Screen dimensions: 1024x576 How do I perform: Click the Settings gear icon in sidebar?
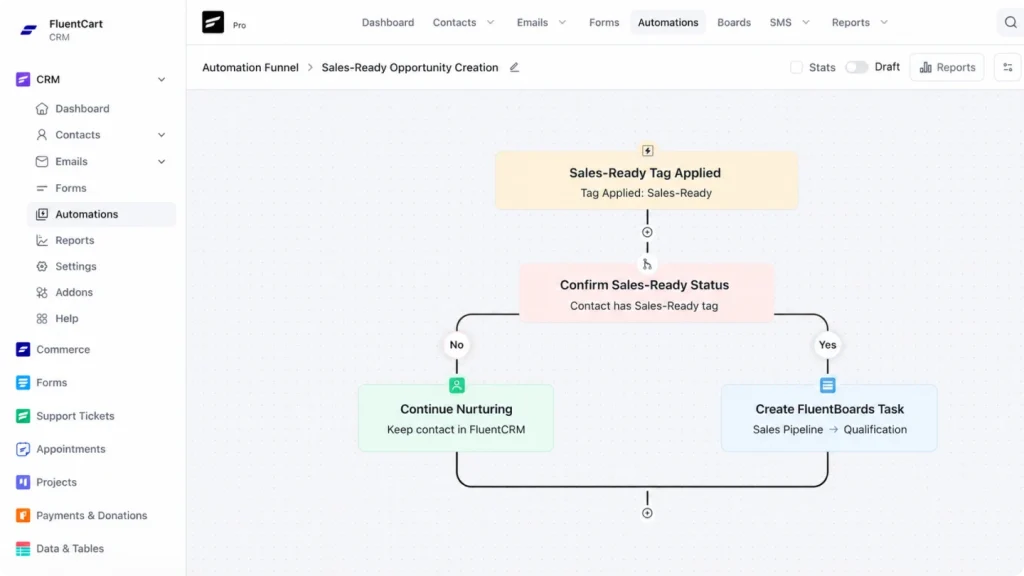[x=42, y=266]
